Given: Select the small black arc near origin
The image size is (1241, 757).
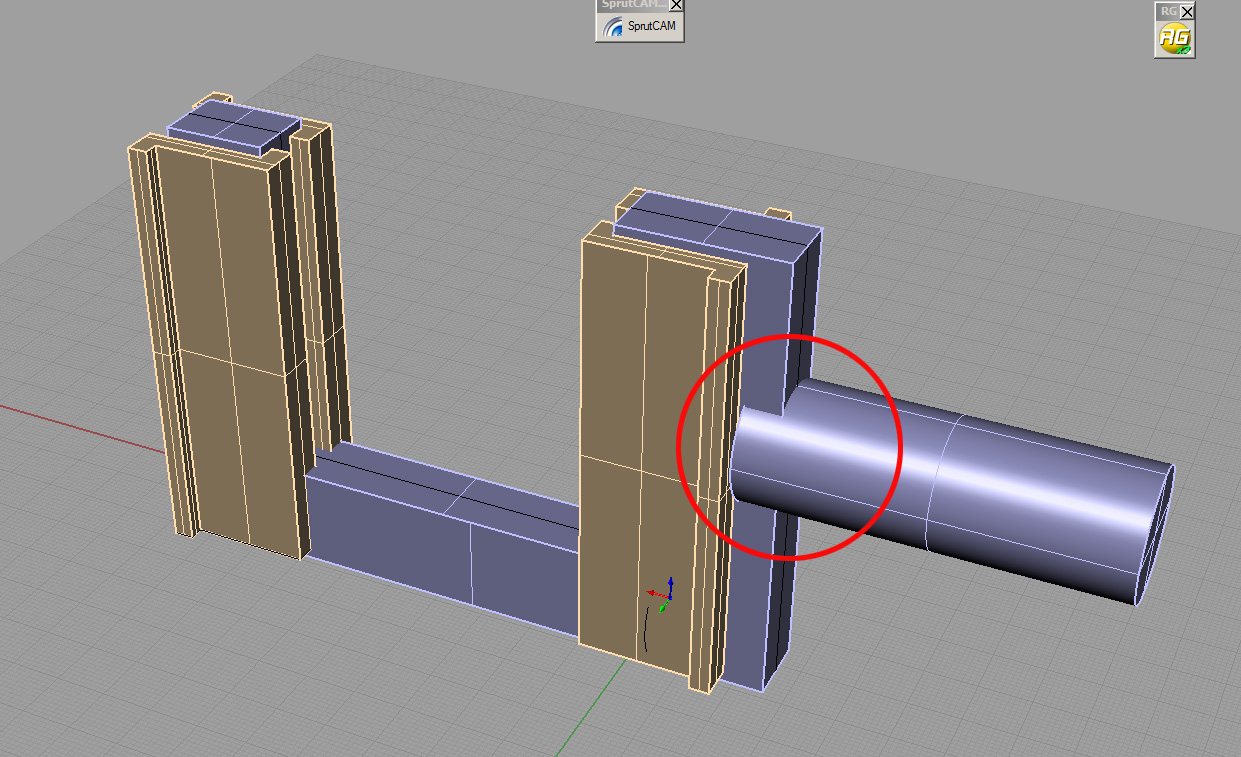Looking at the screenshot, I should [646, 630].
